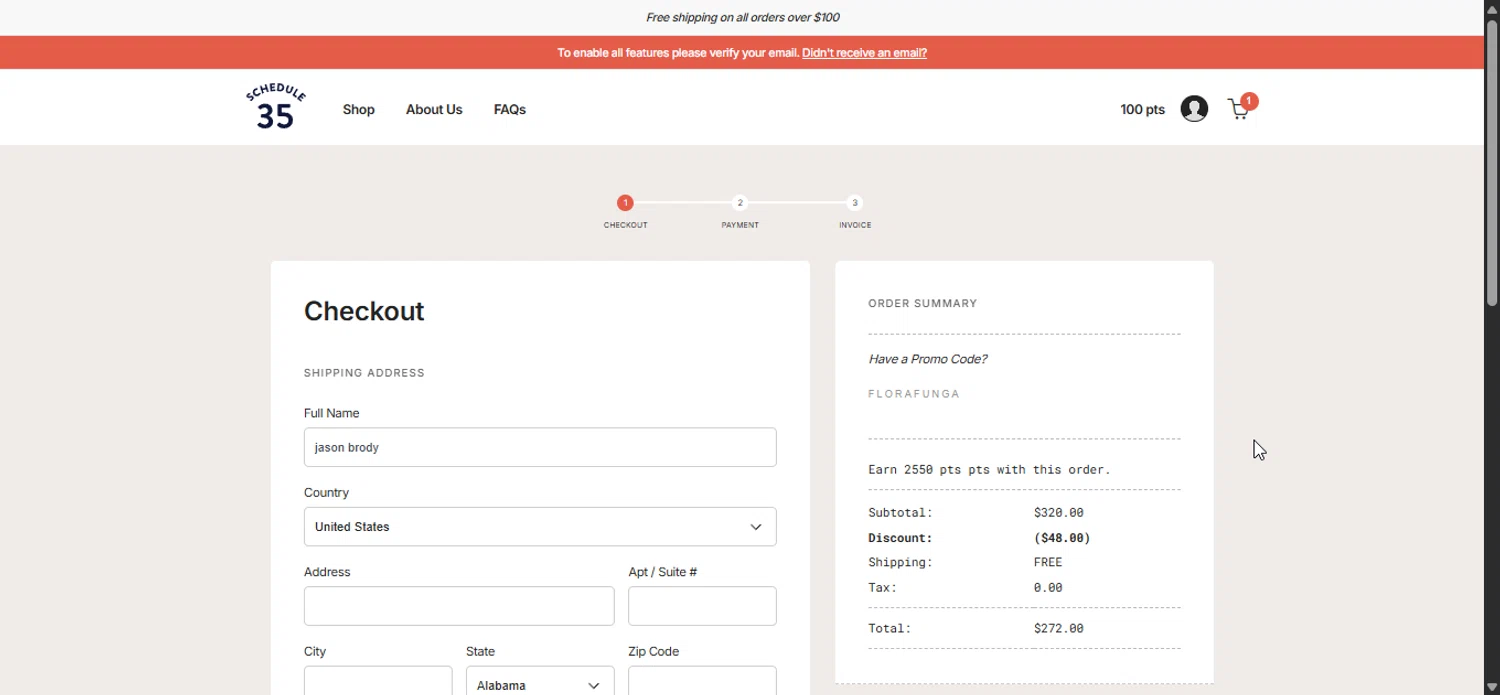Click the verify your email notice text

[678, 53]
